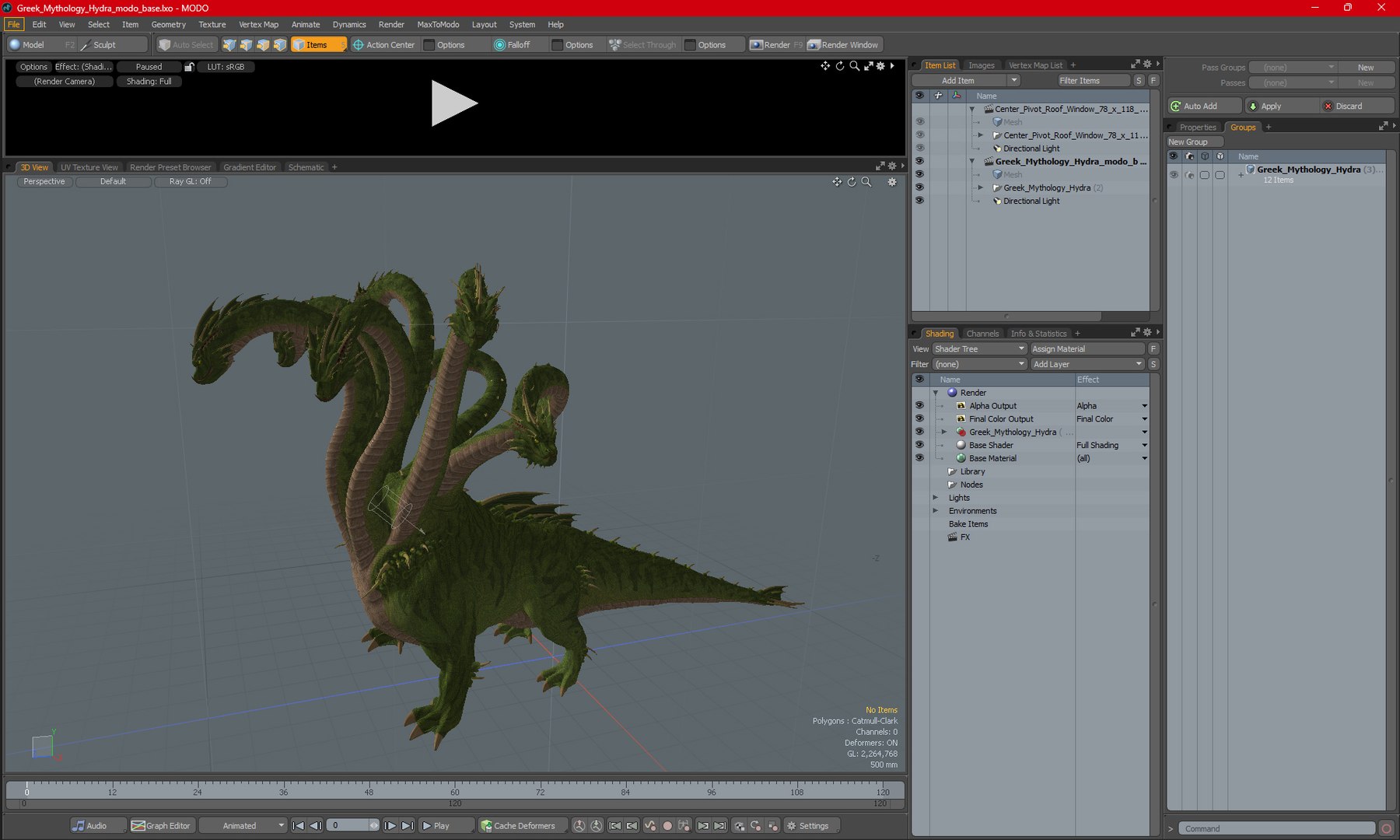Click the Apply button

point(1280,106)
